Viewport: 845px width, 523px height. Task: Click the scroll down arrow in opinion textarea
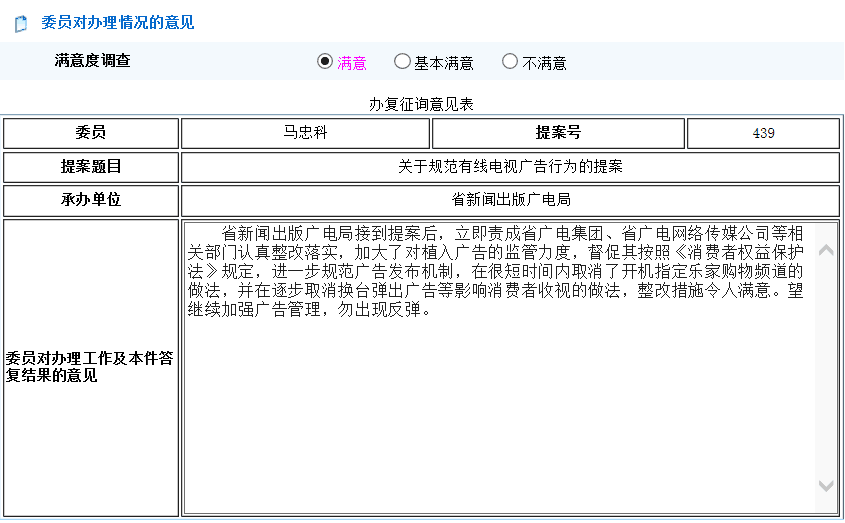[826, 485]
